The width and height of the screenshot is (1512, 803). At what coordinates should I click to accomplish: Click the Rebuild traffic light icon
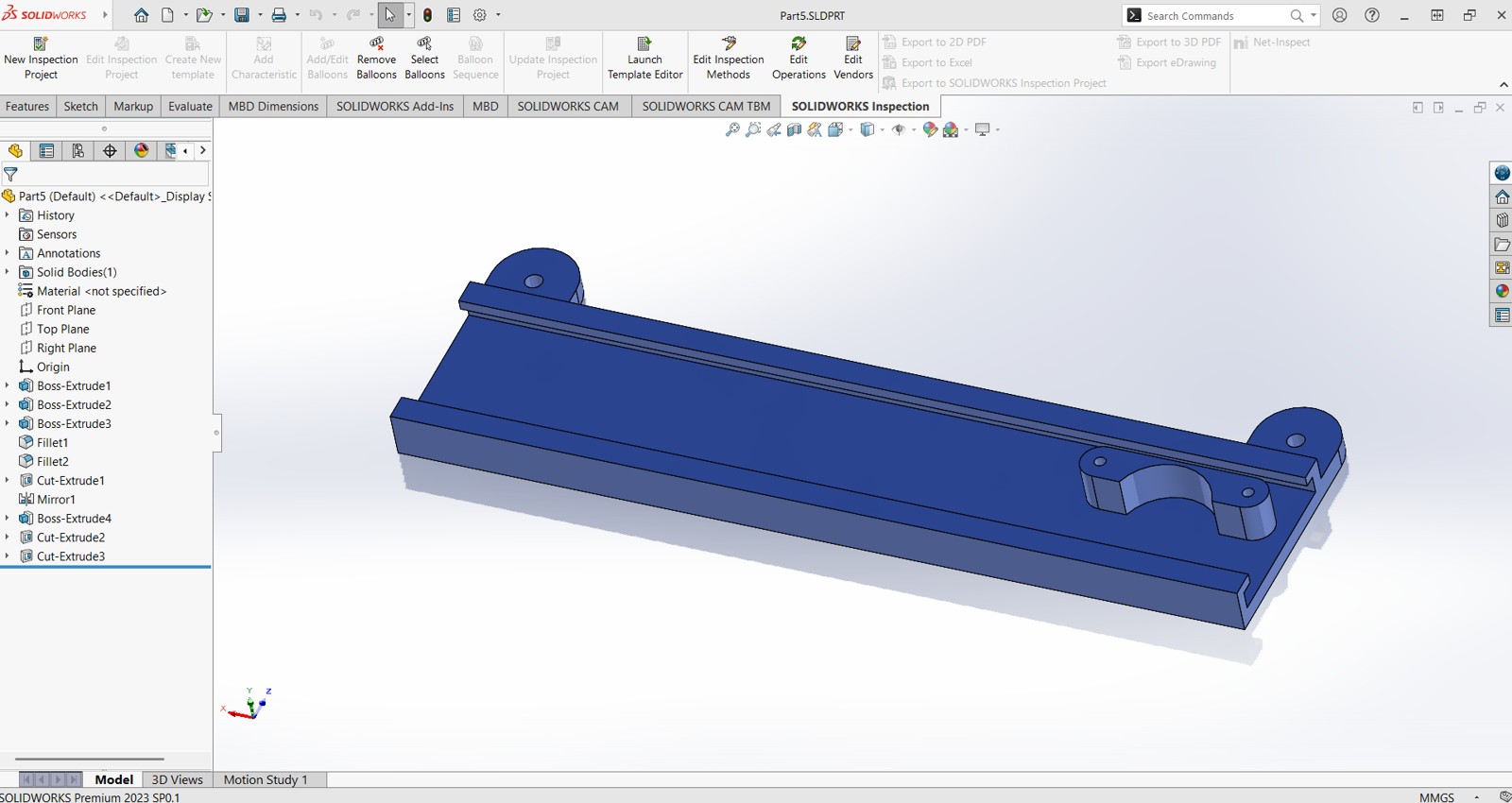[427, 15]
